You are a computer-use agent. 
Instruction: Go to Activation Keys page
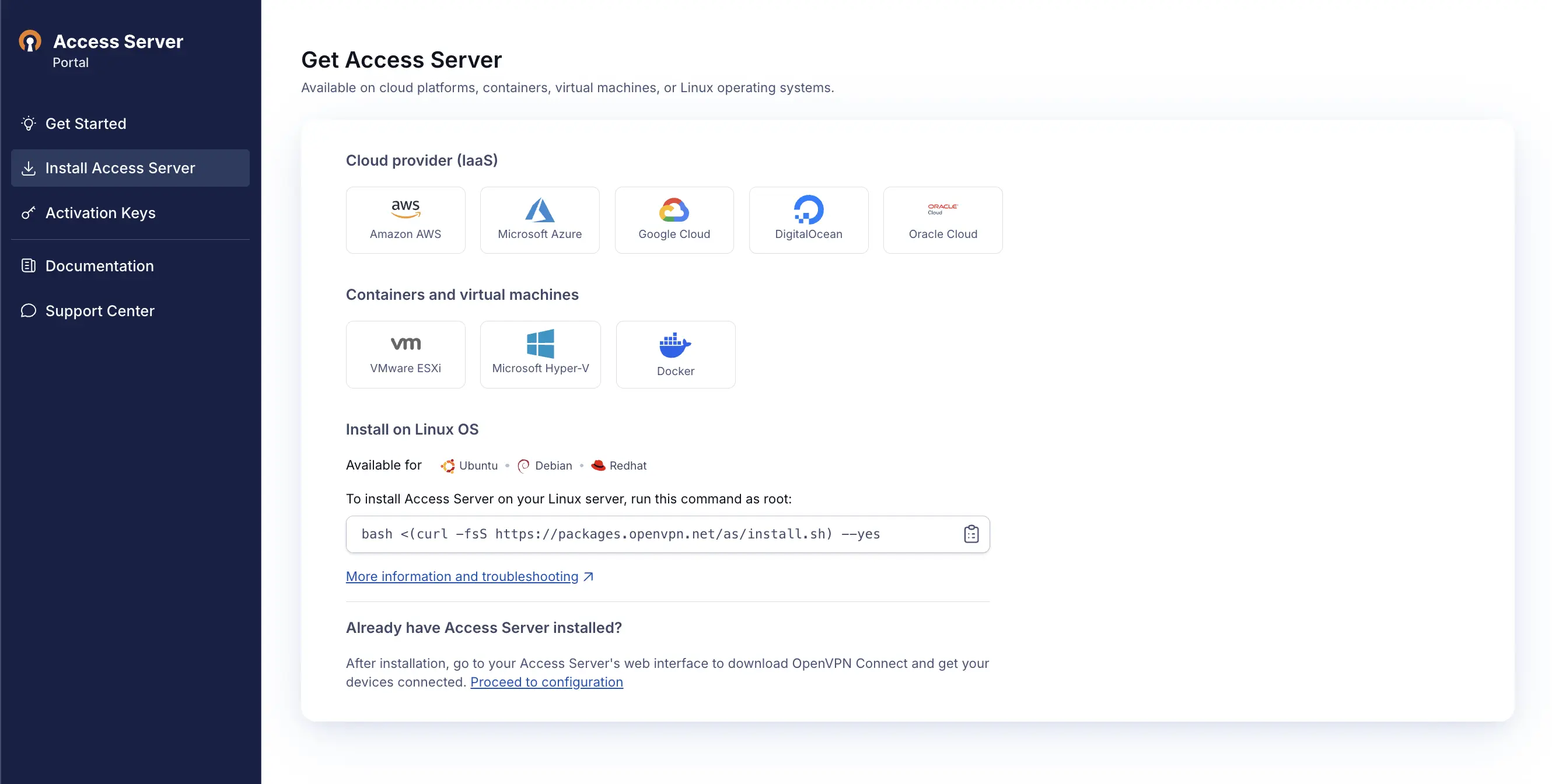[100, 212]
